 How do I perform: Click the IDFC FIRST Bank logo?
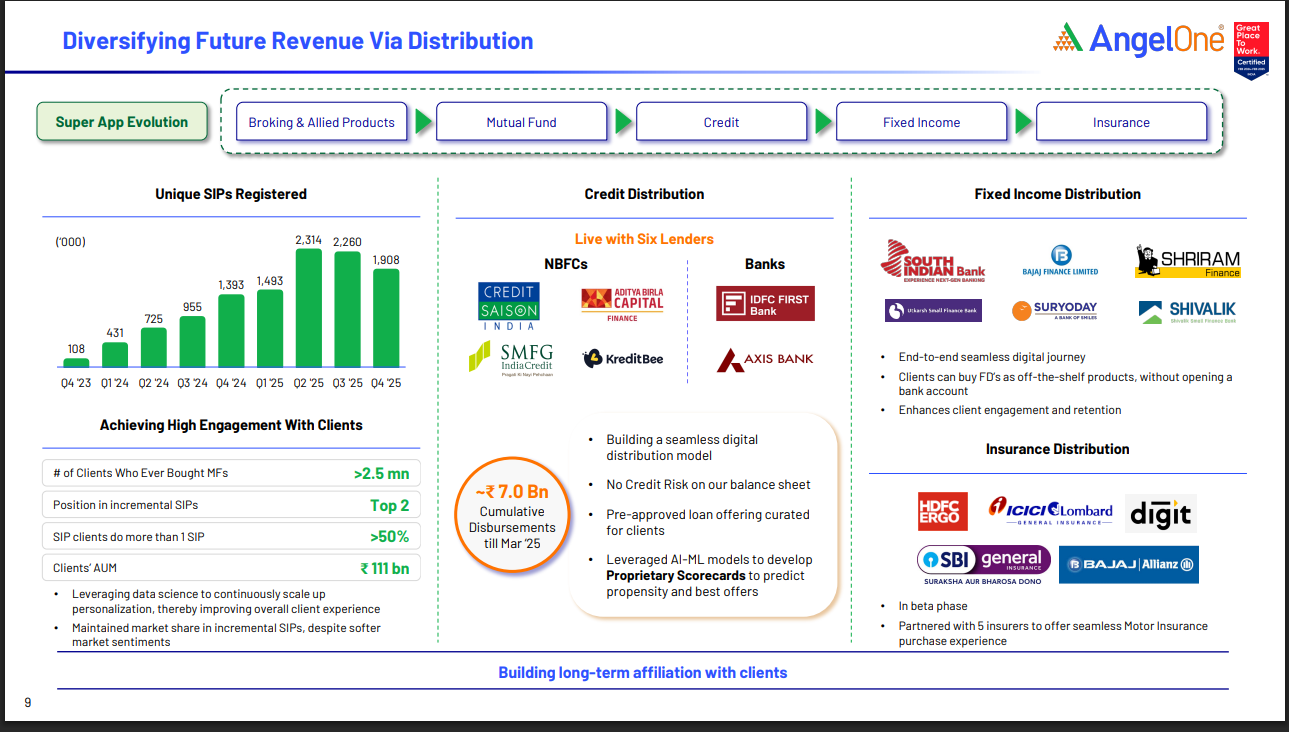(765, 303)
